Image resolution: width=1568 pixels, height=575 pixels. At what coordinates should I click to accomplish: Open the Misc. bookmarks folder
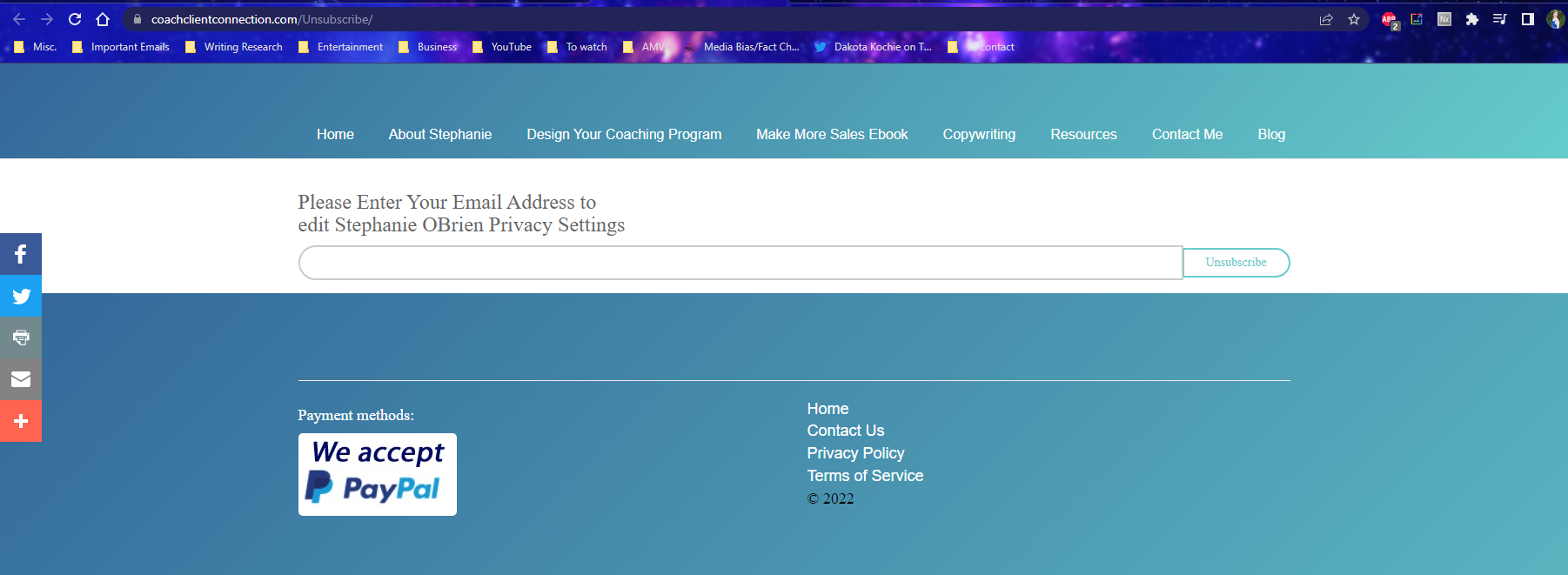coord(36,47)
